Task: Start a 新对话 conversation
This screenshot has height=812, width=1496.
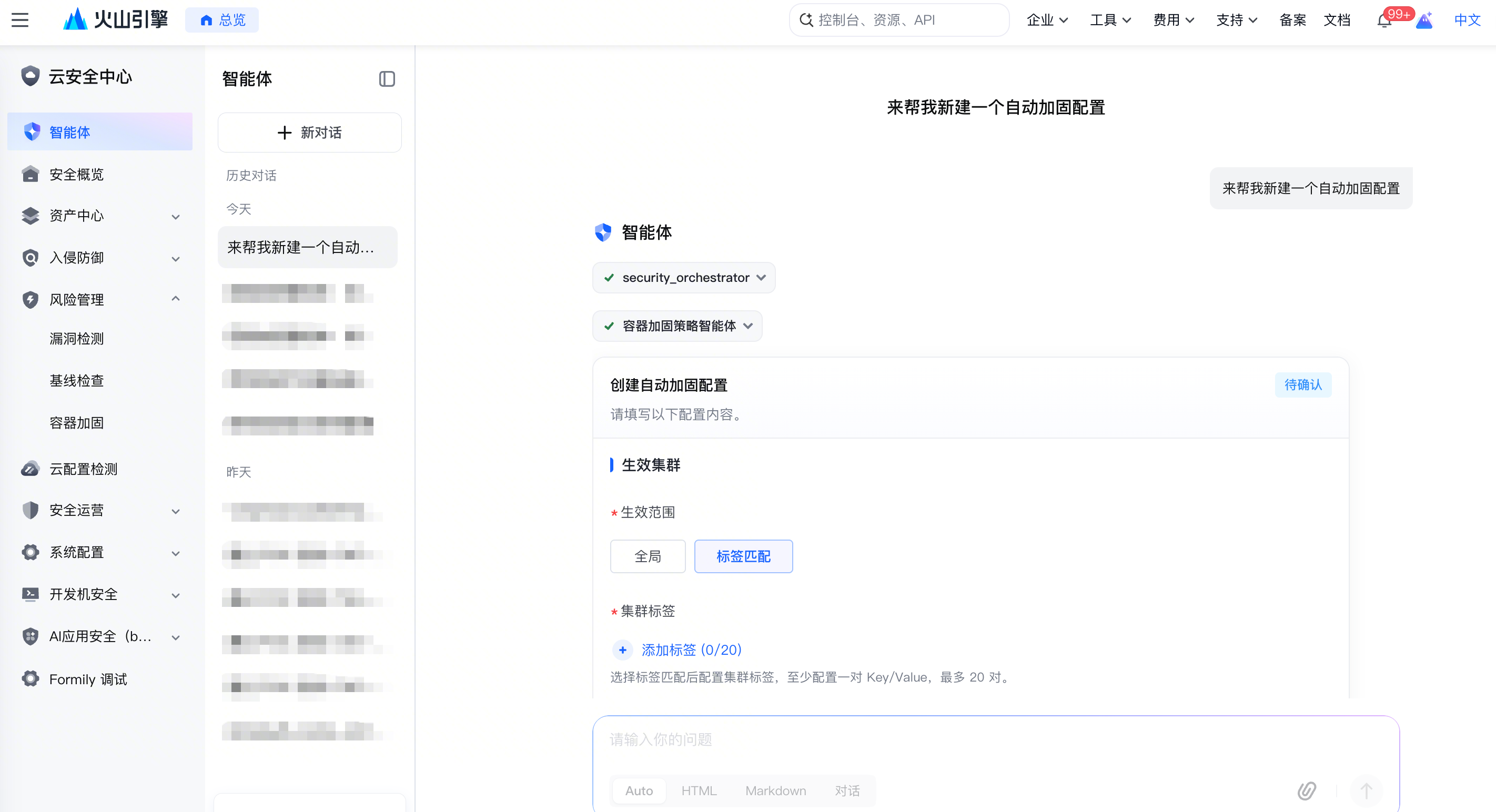Action: click(309, 133)
